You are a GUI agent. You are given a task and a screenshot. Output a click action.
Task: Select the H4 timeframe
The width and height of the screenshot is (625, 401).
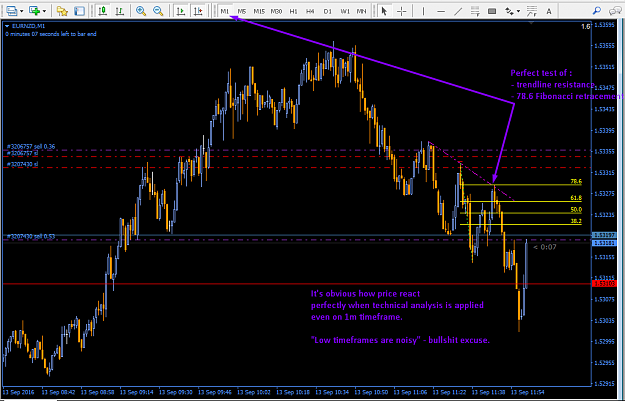coord(310,11)
